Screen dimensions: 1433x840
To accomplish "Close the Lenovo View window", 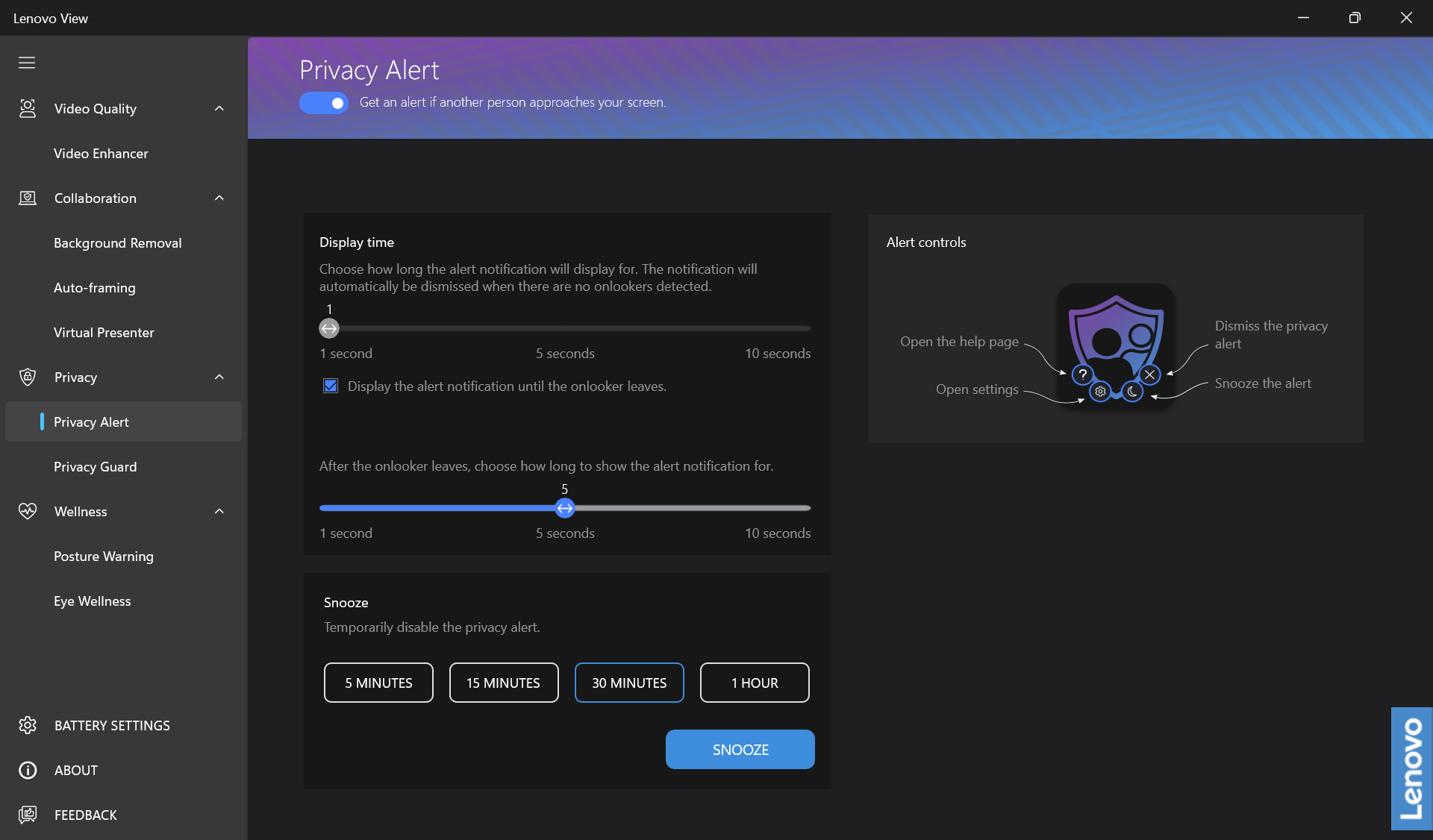I will pos(1406,18).
